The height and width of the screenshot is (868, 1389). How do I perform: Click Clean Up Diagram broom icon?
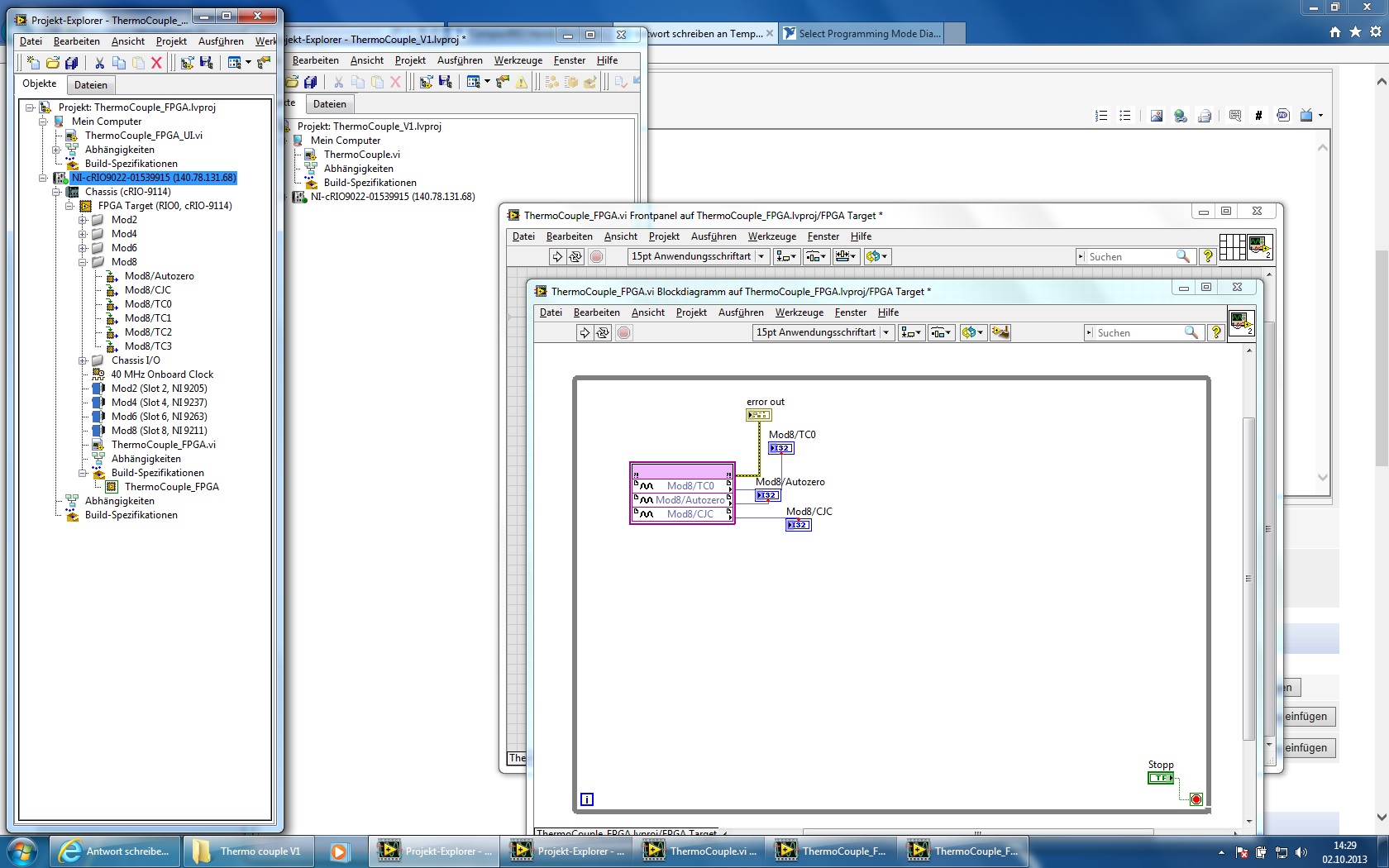[x=1000, y=332]
